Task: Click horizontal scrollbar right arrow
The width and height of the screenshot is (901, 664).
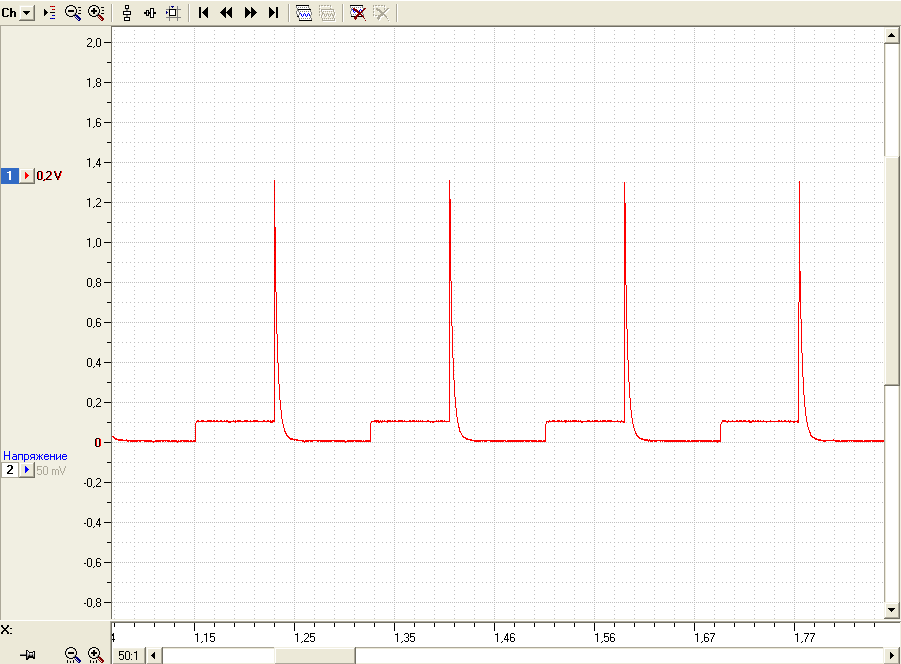Action: pyautogui.click(x=891, y=655)
